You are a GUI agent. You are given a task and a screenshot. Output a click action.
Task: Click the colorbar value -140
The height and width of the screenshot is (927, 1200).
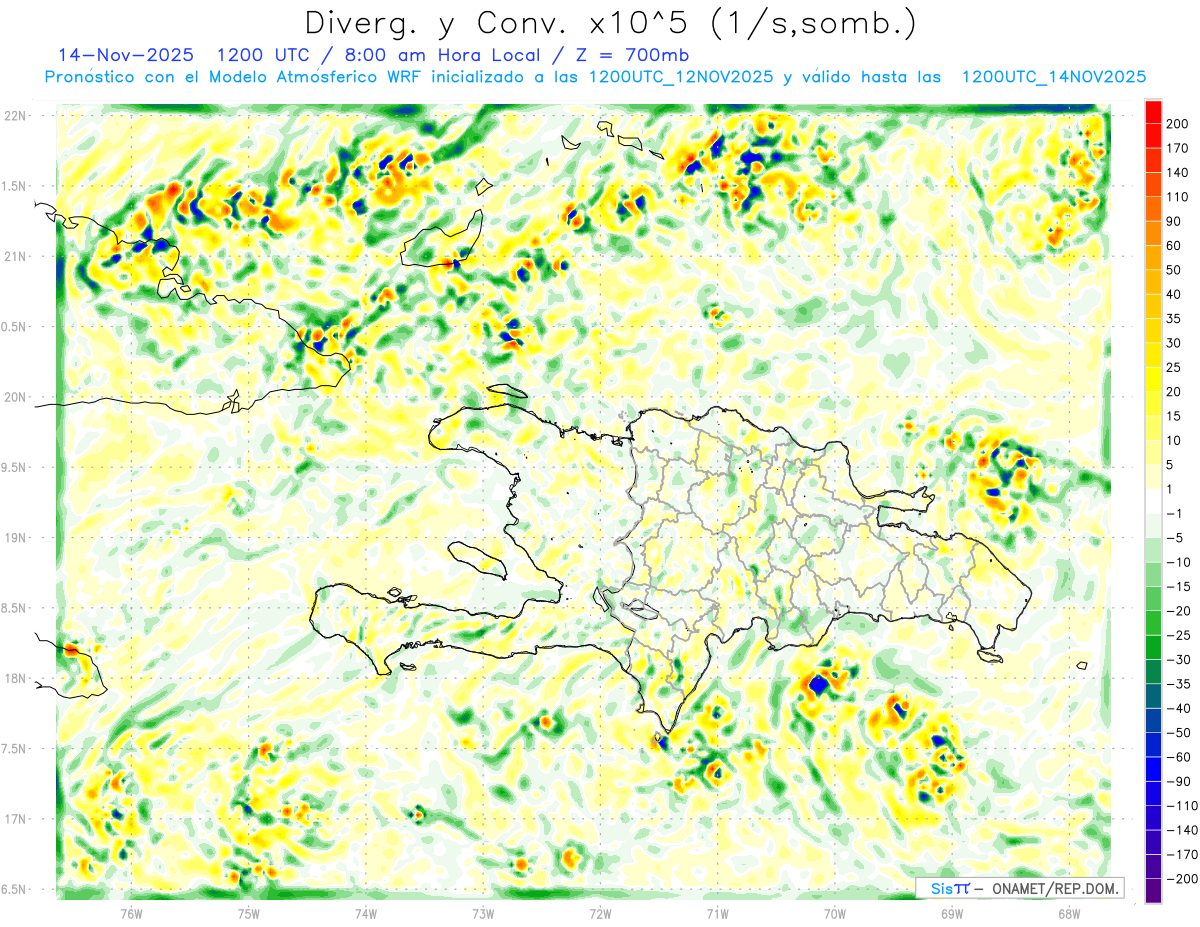tap(1182, 831)
